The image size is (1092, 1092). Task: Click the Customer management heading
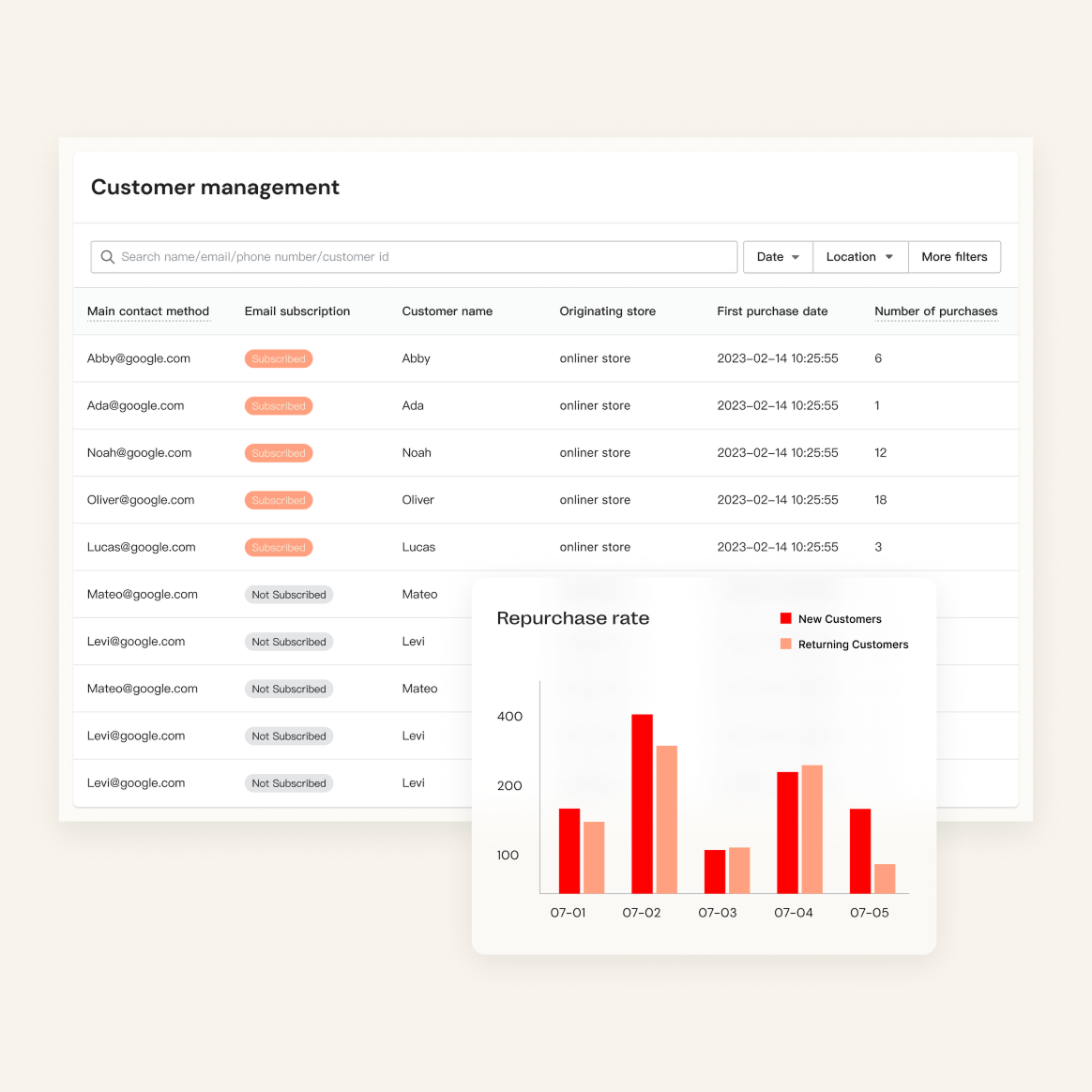click(215, 188)
